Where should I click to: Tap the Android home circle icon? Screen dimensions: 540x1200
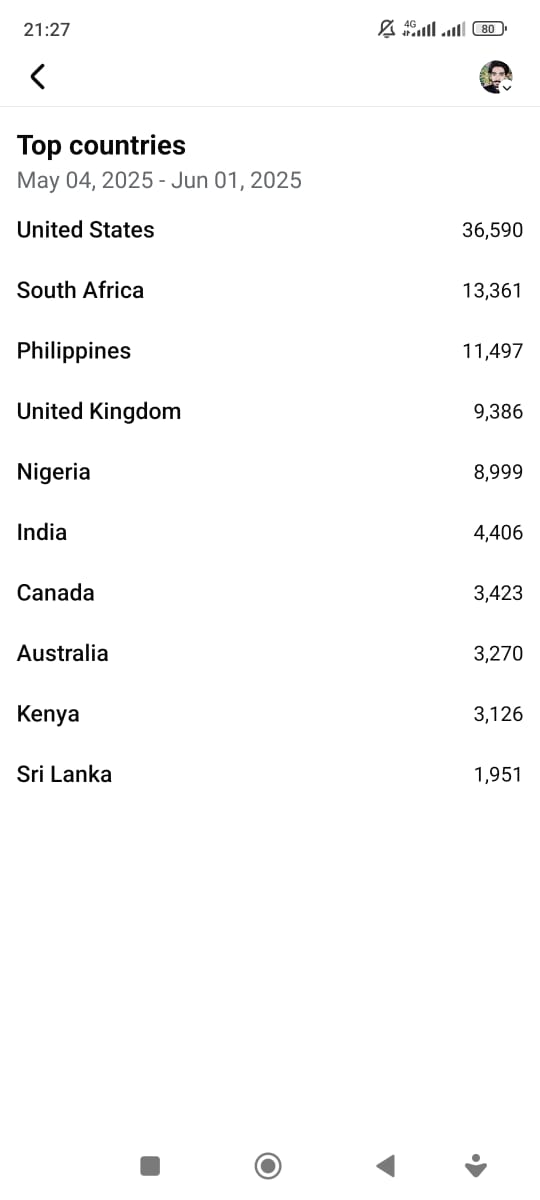pos(268,1165)
